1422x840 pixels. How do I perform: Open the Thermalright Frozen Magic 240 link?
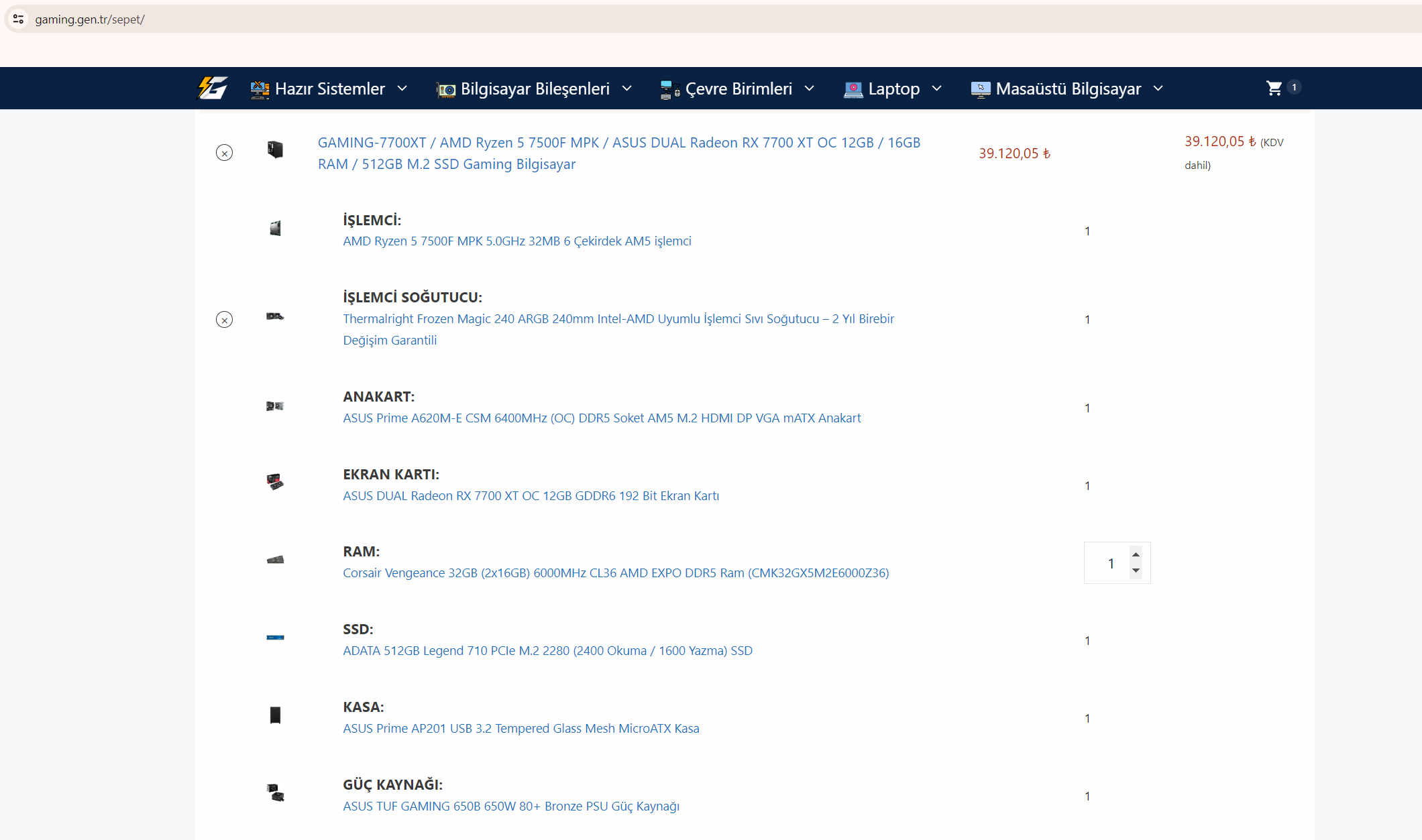618,329
